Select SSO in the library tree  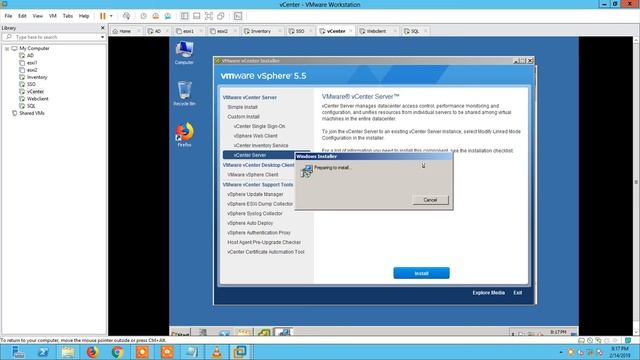(x=31, y=84)
